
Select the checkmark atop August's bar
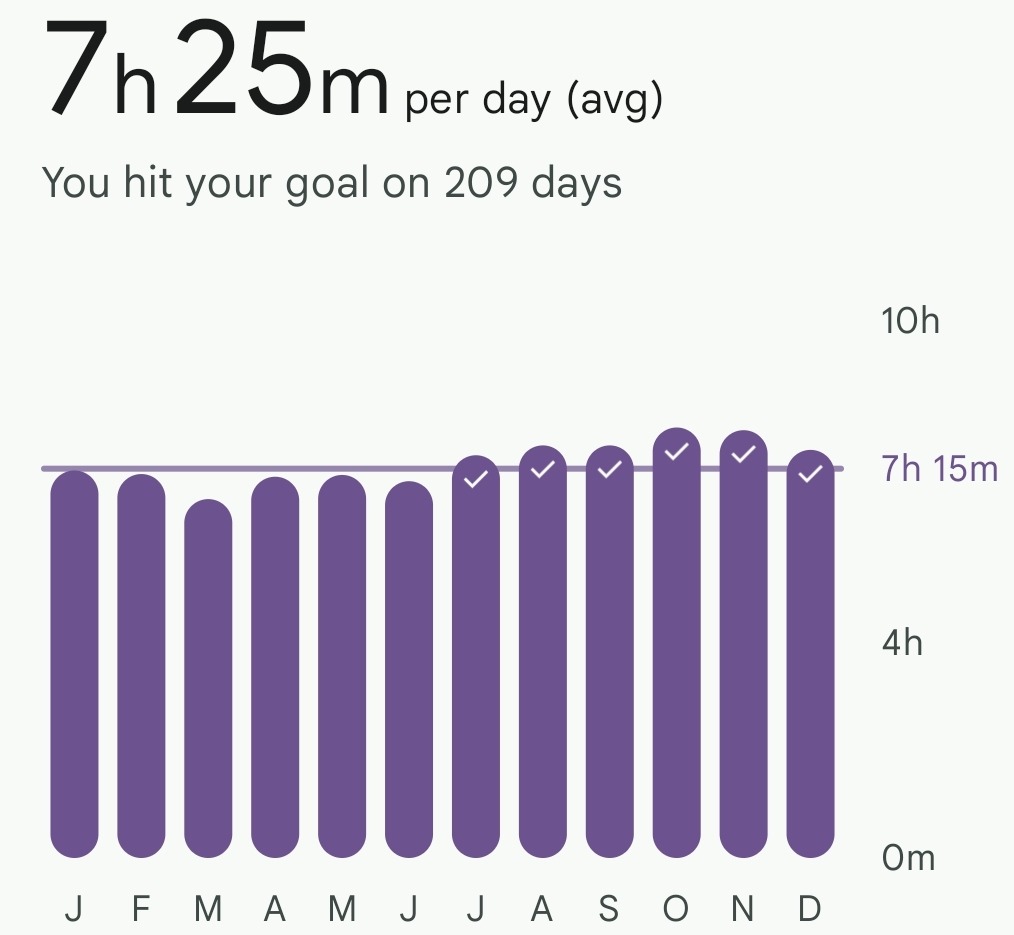[x=543, y=469]
